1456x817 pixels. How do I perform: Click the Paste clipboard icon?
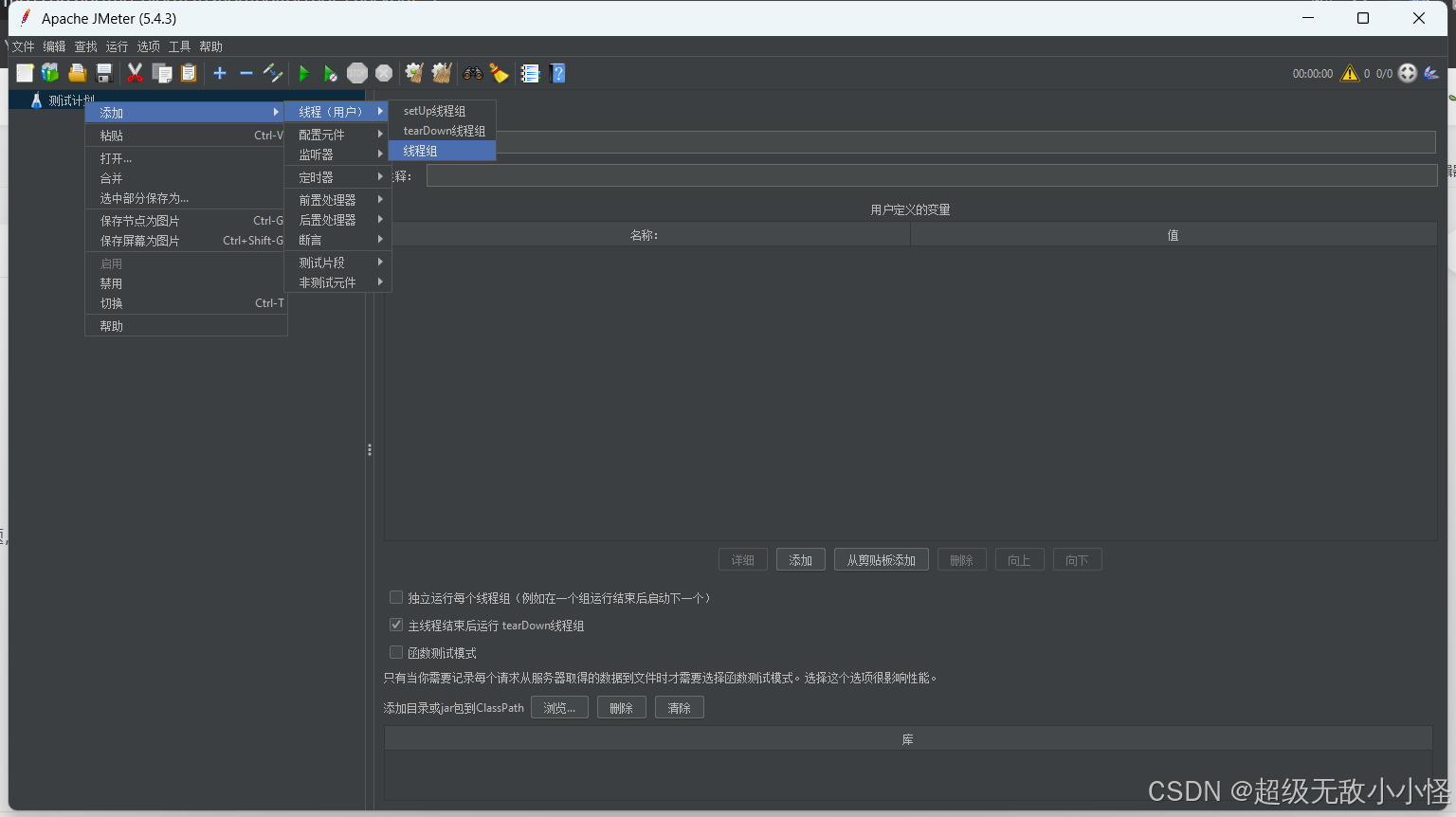click(189, 73)
